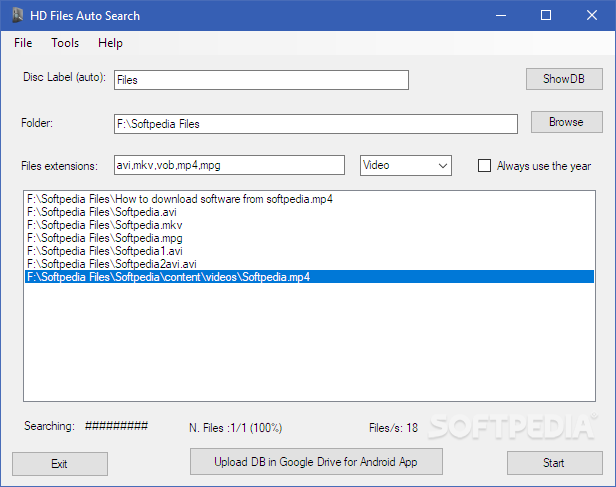
Task: Select the 'Softpedia.avi' list row
Action: [x=309, y=212]
